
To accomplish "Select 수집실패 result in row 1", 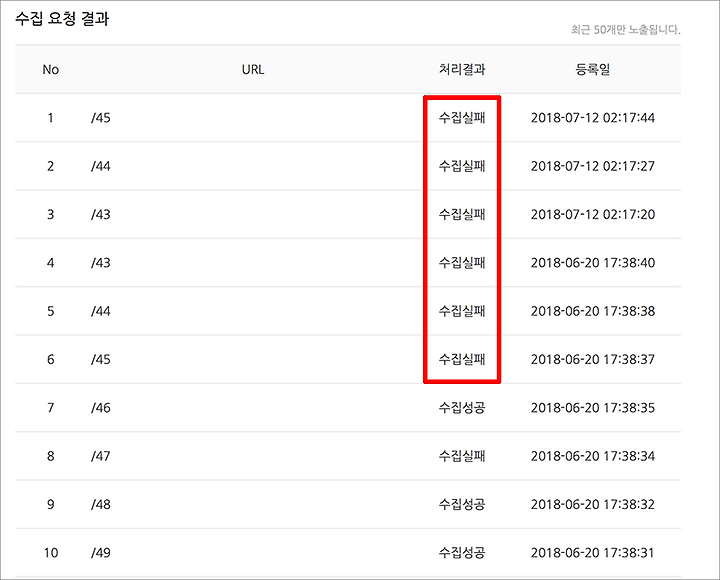I will click(462, 118).
